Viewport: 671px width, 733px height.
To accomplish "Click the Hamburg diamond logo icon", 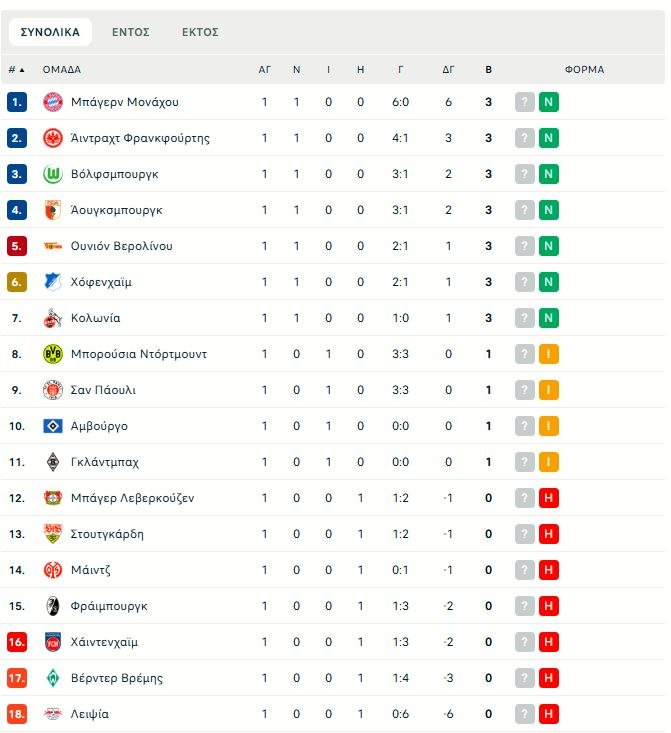I will point(53,426).
